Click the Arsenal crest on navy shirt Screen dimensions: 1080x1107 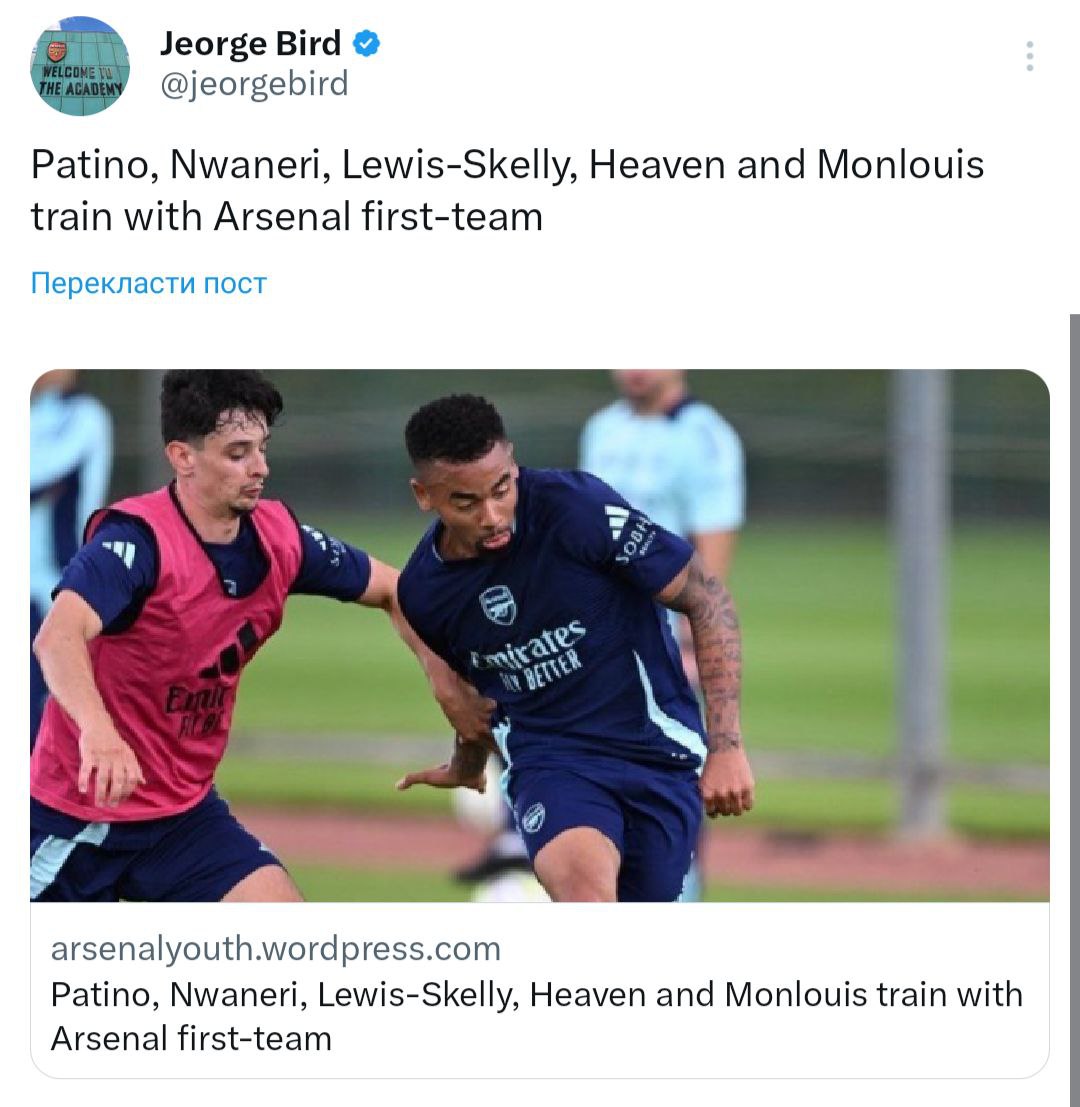click(498, 604)
